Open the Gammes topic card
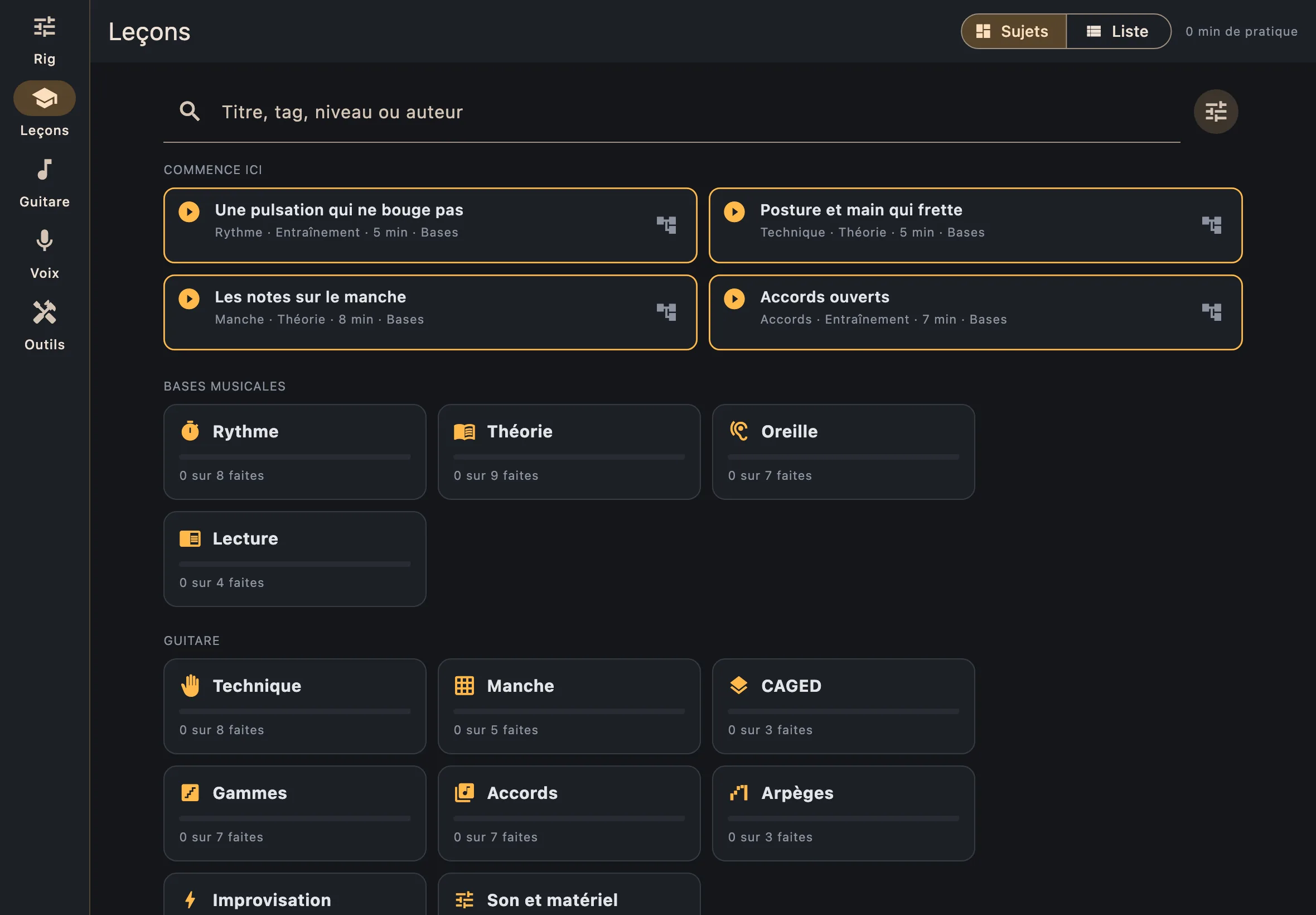This screenshot has width=1316, height=915. (x=294, y=813)
